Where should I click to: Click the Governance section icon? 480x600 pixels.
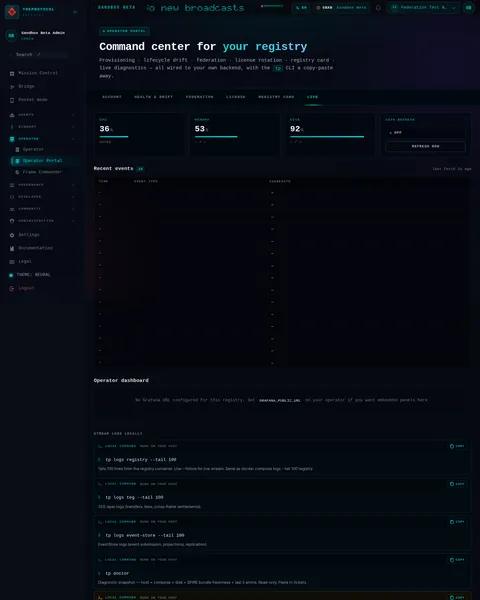pyautogui.click(x=12, y=185)
